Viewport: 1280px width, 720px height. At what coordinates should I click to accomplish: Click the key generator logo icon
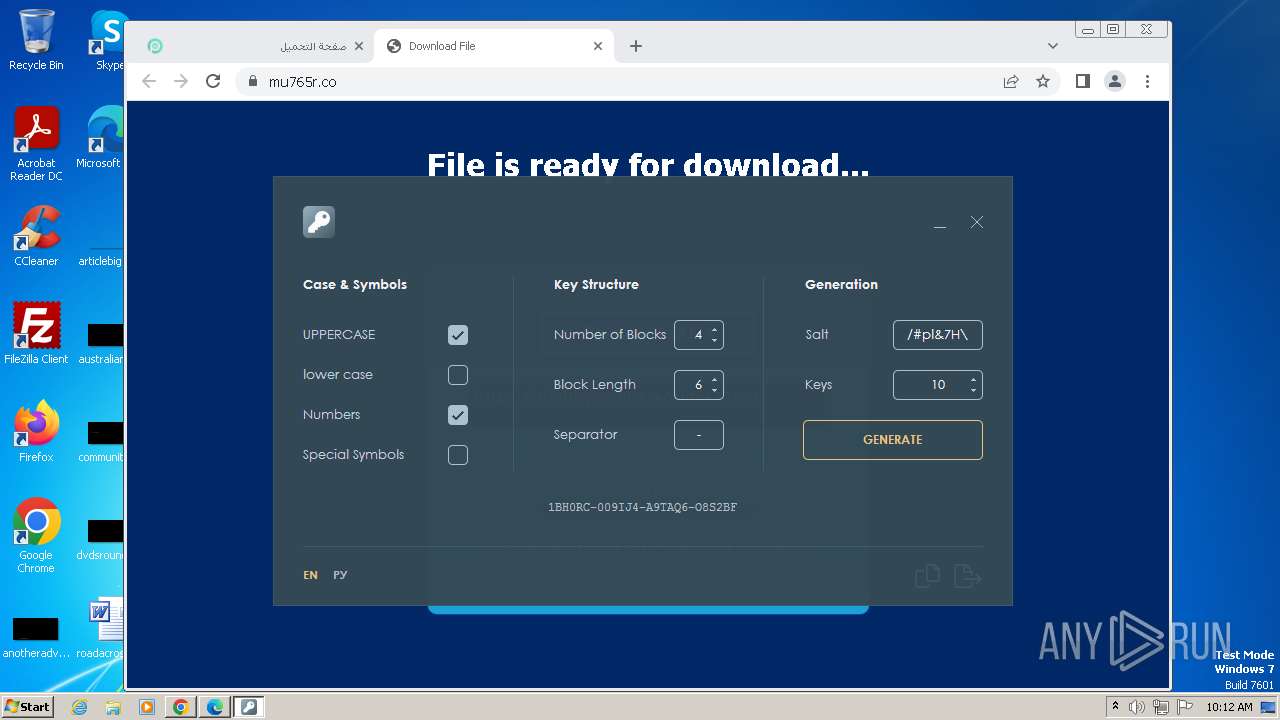[319, 222]
